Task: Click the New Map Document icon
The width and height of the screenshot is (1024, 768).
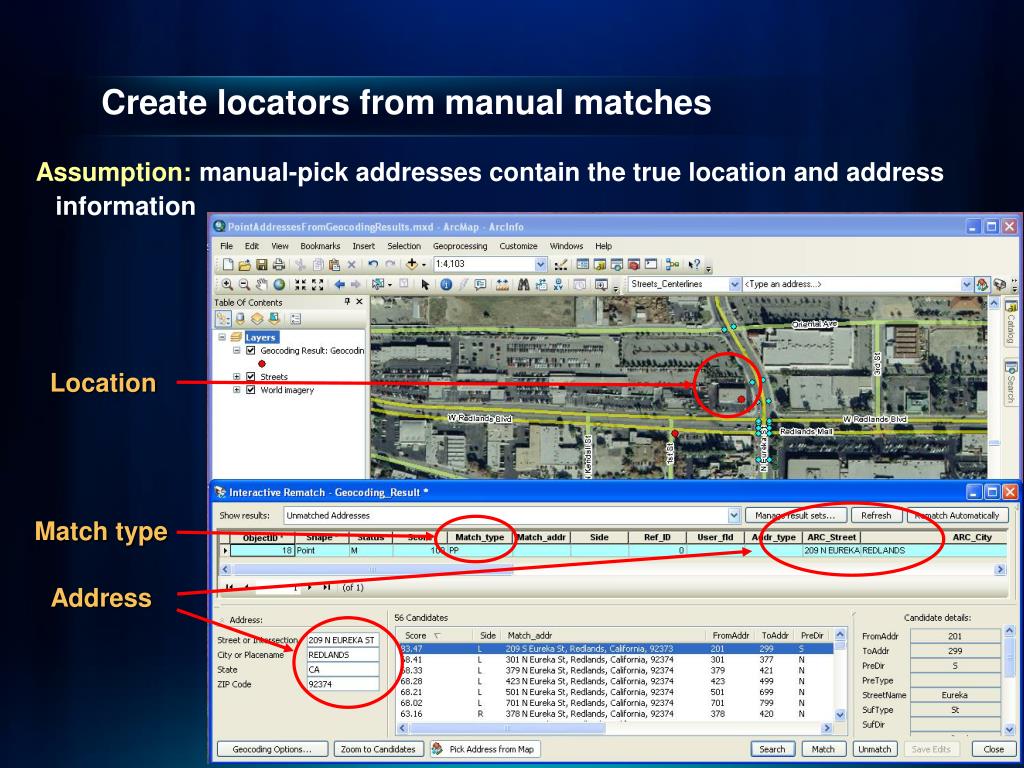Action: [228, 264]
